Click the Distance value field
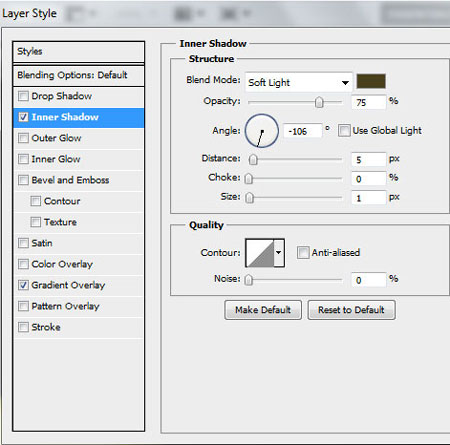450x445 pixels. point(369,160)
